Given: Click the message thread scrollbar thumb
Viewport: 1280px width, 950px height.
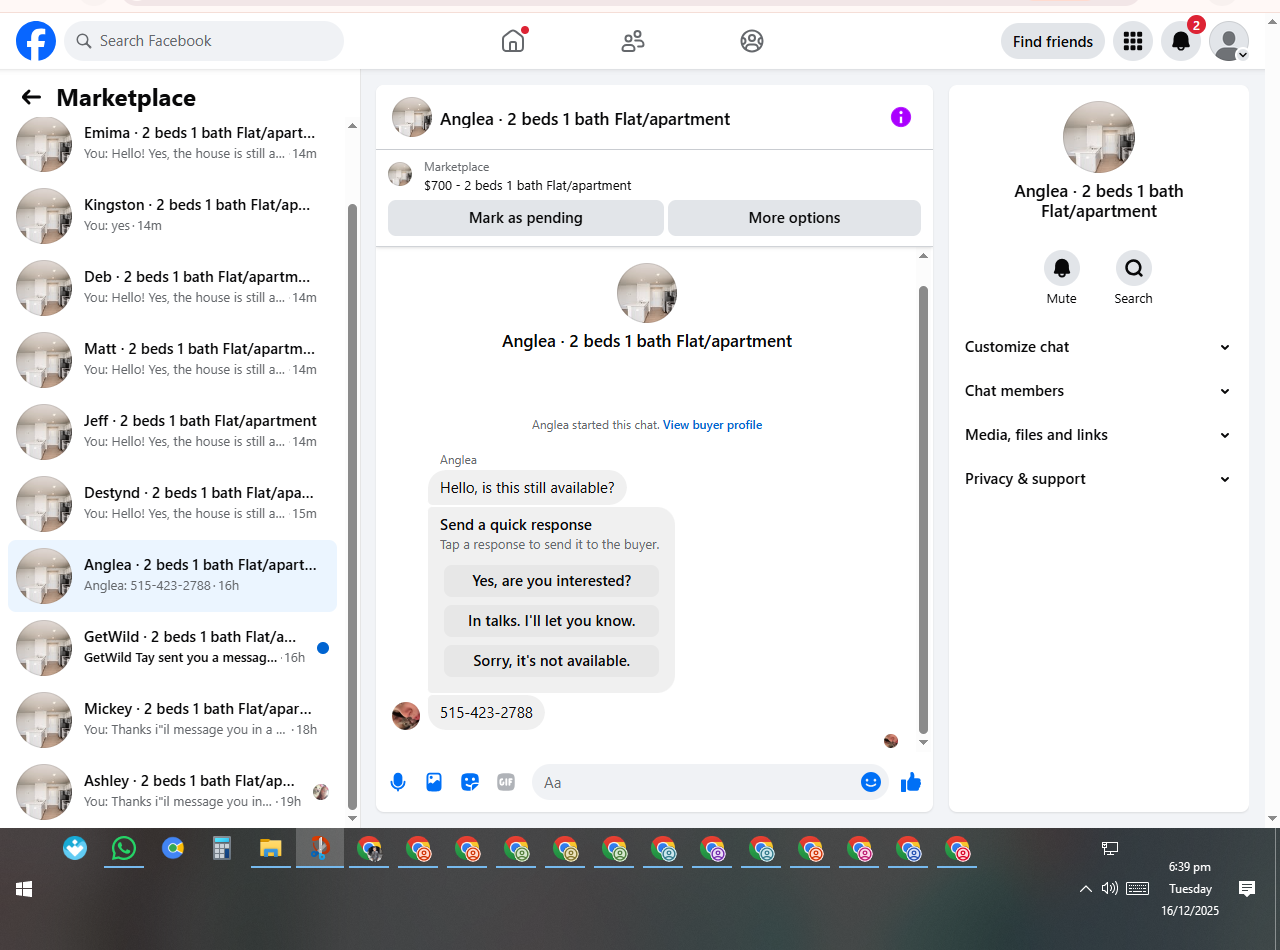Looking at the screenshot, I should pyautogui.click(x=923, y=510).
